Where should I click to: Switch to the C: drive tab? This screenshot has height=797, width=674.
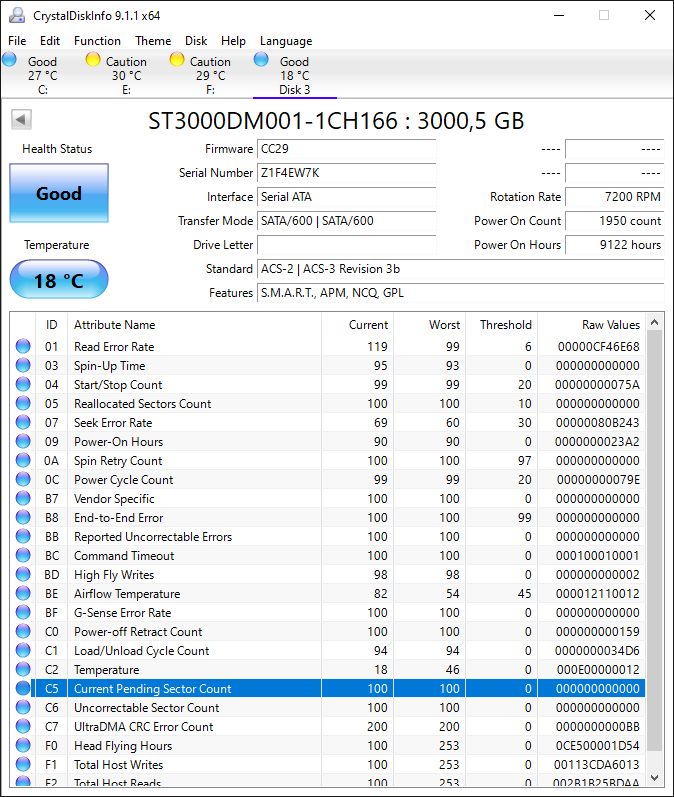[43, 75]
